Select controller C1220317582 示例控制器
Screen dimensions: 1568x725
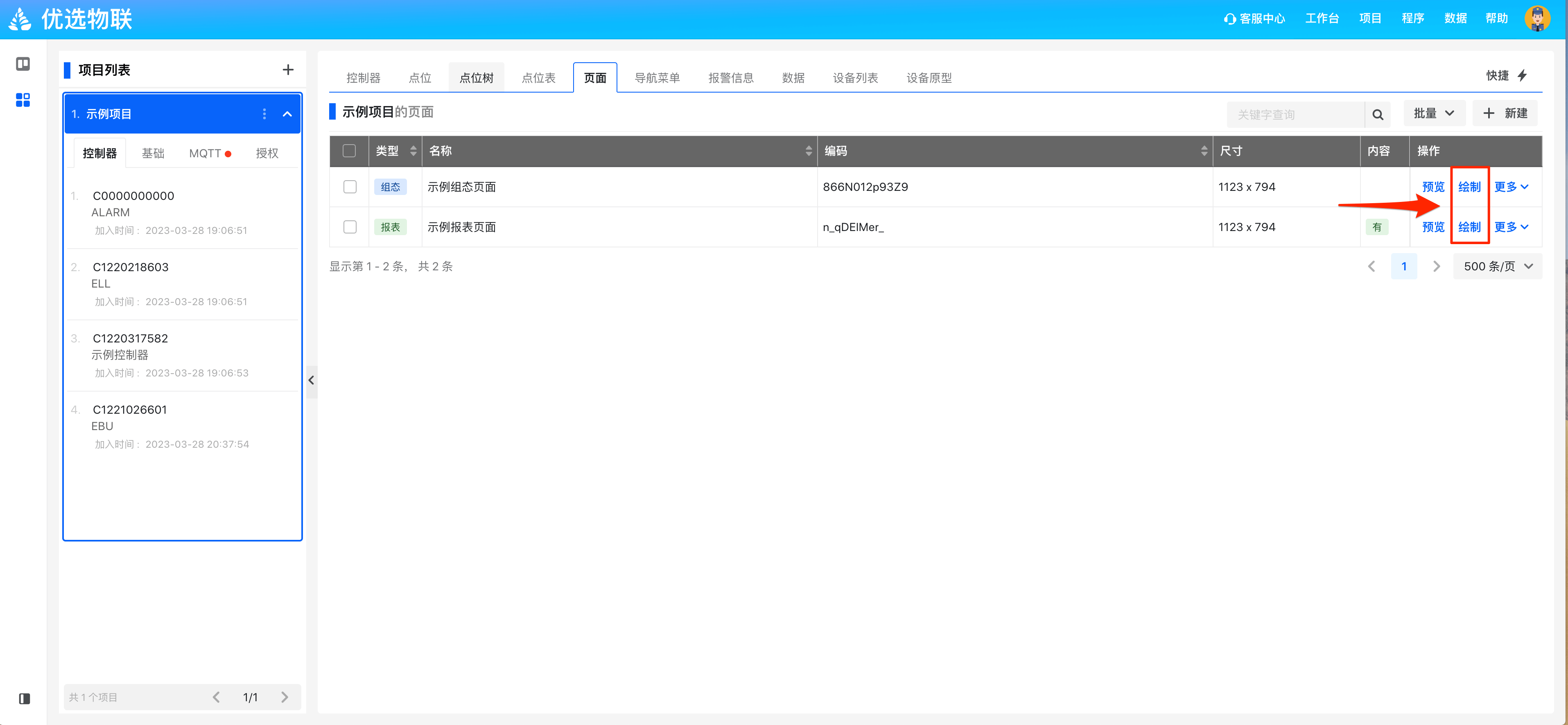pos(182,355)
